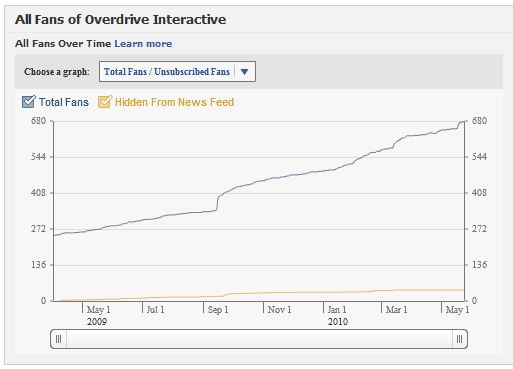
Task: Click the Total Fans legend label
Action: point(64,102)
